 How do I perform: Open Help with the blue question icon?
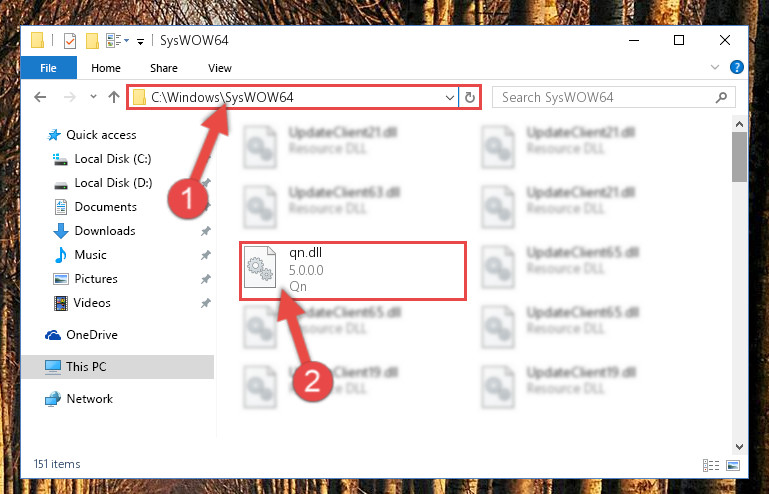(737, 67)
